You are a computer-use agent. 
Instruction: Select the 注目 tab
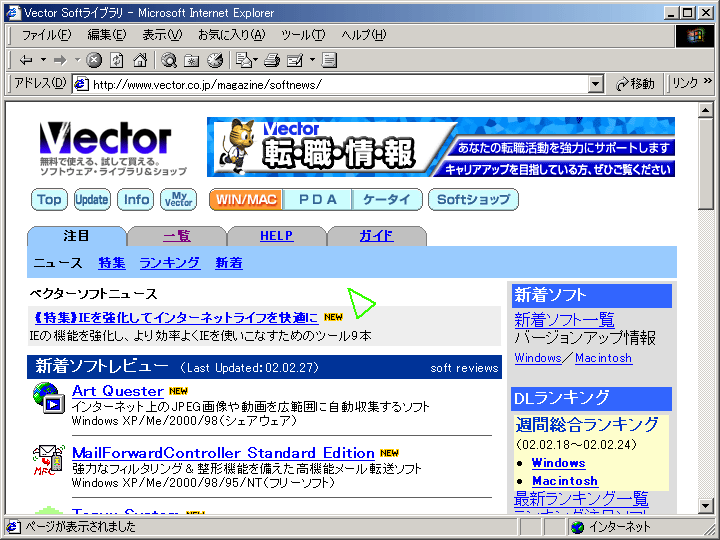[x=76, y=236]
